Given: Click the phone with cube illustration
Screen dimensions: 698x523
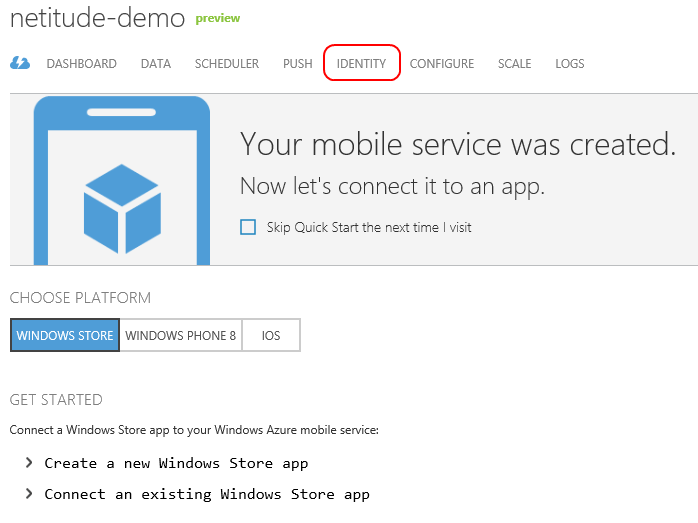Looking at the screenshot, I should (x=122, y=181).
